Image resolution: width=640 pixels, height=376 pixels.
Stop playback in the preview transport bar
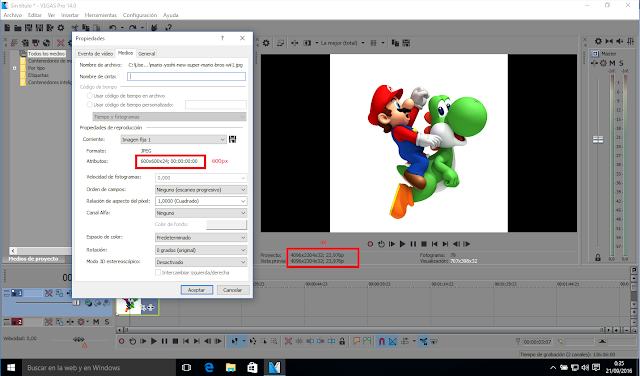pos(424,244)
